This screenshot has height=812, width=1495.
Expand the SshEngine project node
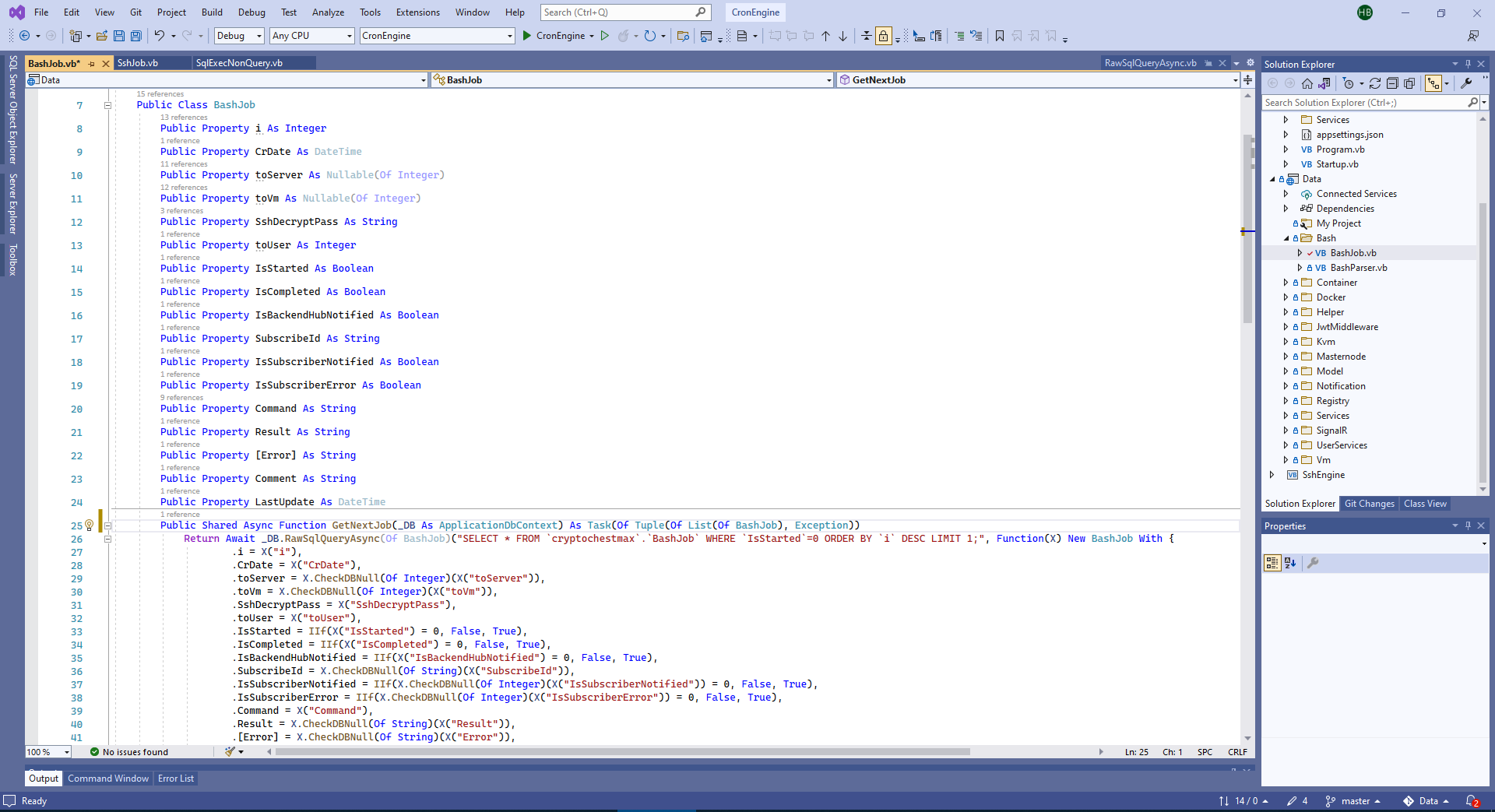(1272, 475)
